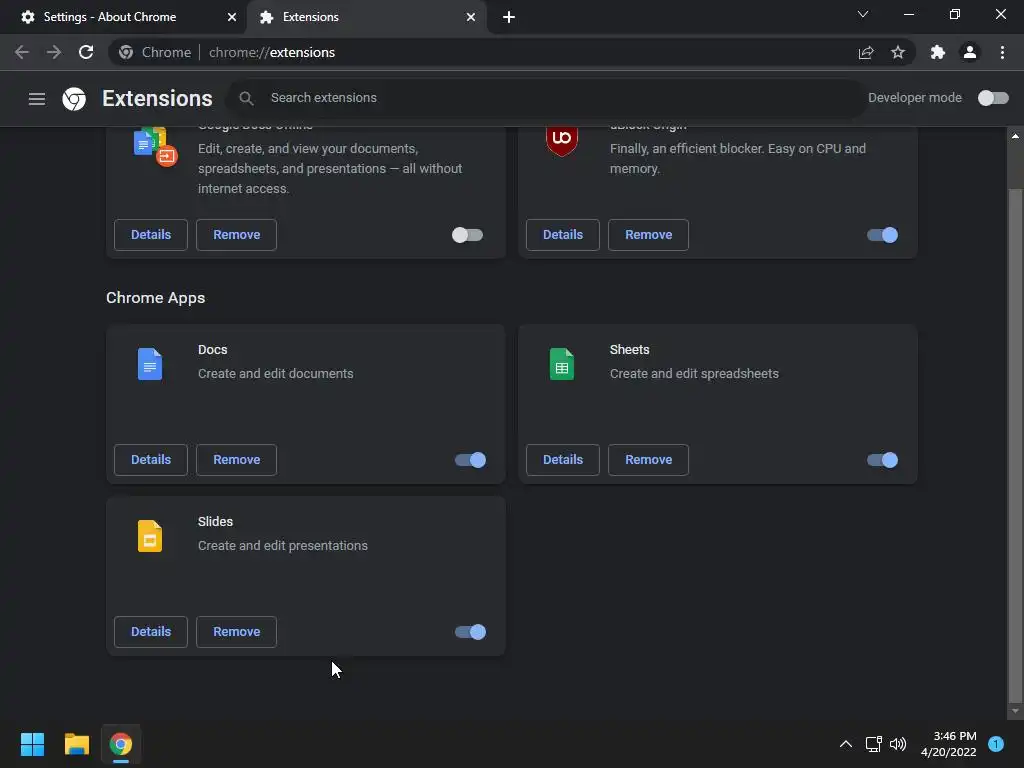Image resolution: width=1024 pixels, height=768 pixels.
Task: Click the Docs app icon
Action: point(150,364)
